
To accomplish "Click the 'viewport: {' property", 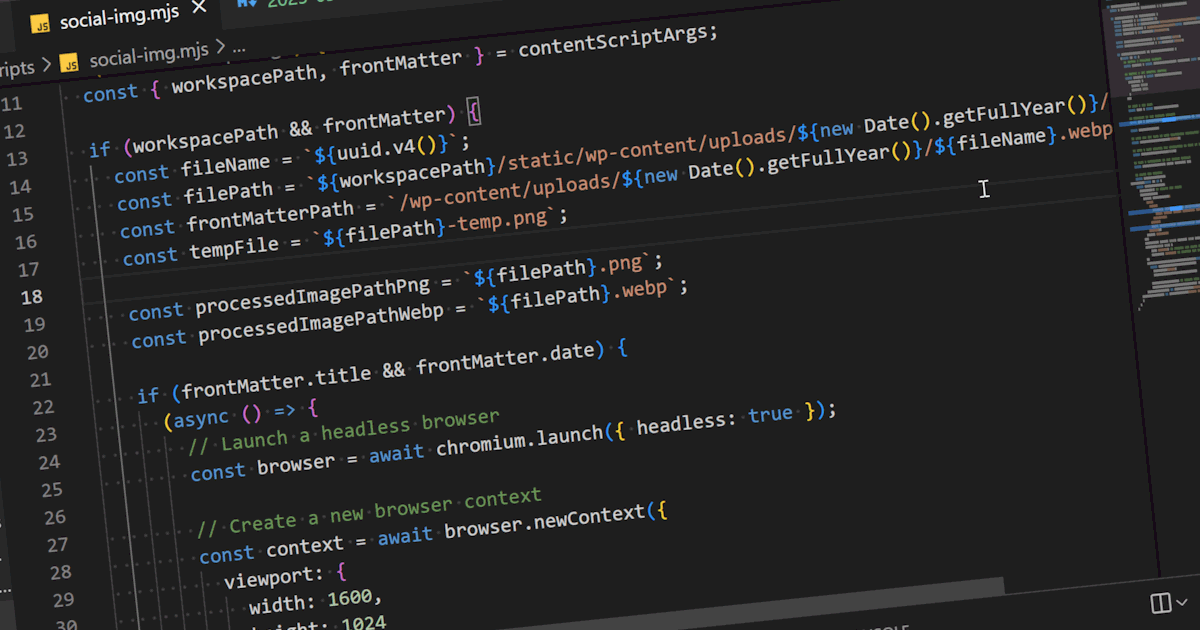I will click(x=285, y=576).
